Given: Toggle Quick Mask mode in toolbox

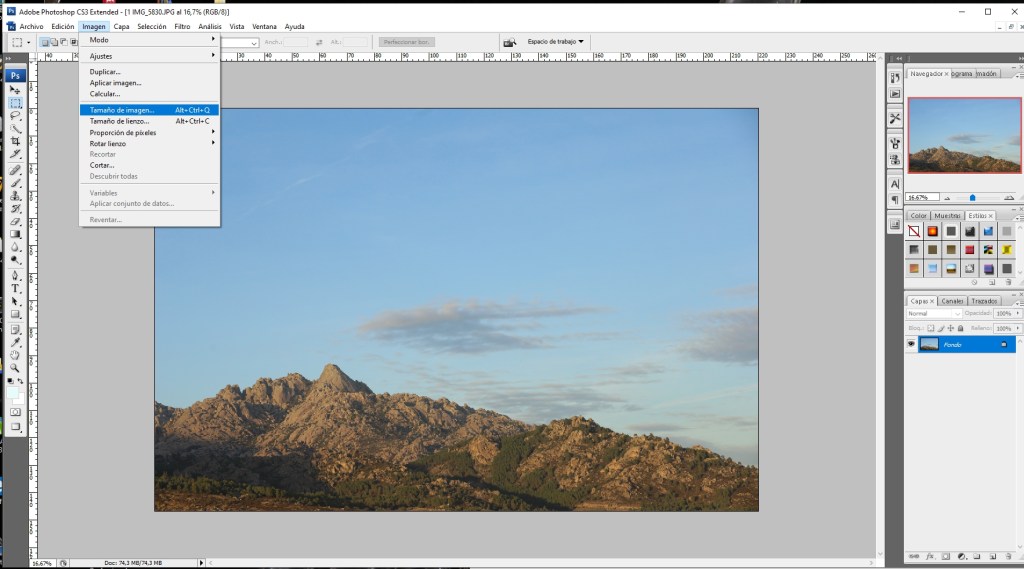Looking at the screenshot, I should pos(16,411).
